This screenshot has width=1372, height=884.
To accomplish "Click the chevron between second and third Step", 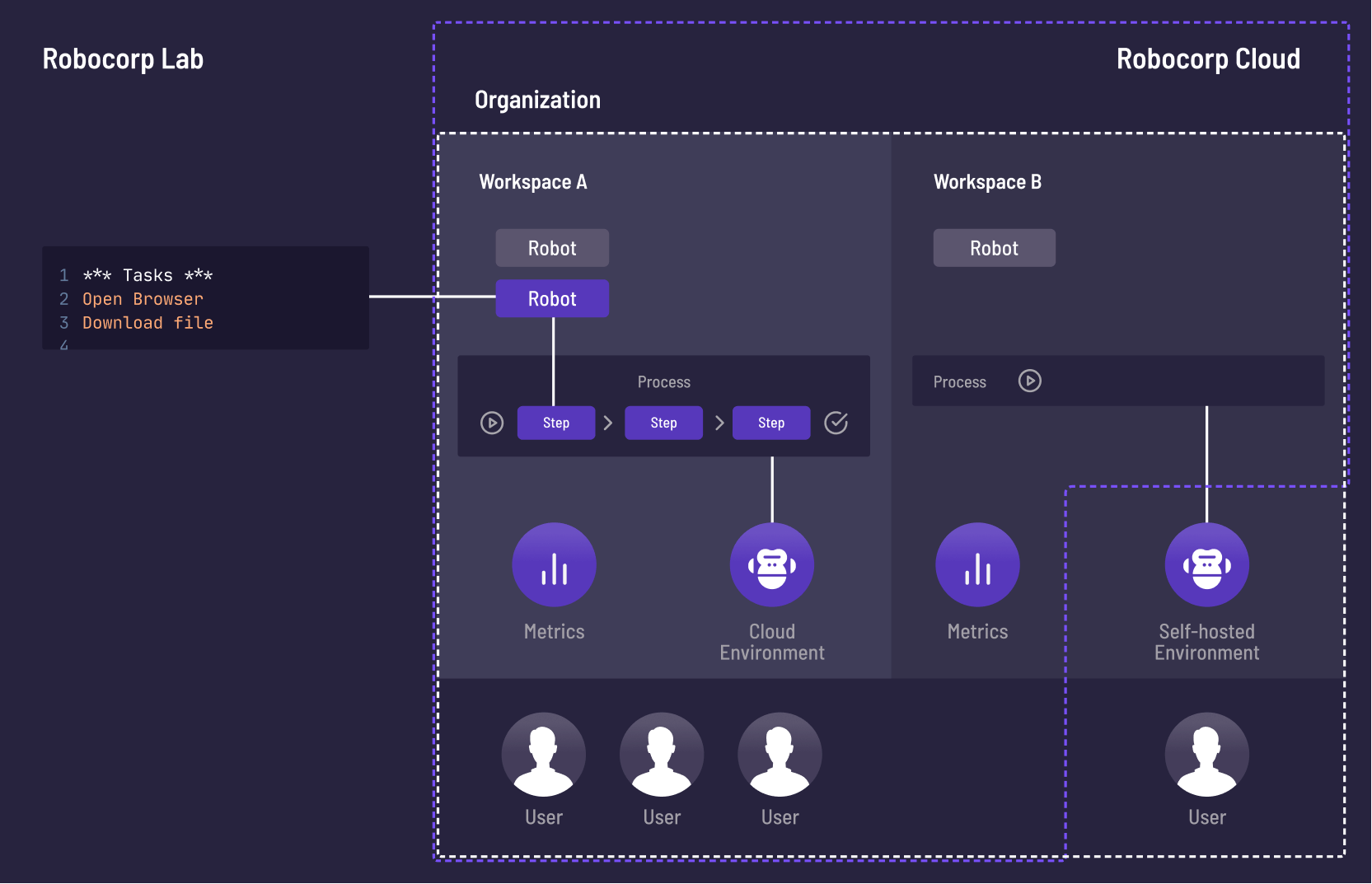I will pyautogui.click(x=719, y=423).
